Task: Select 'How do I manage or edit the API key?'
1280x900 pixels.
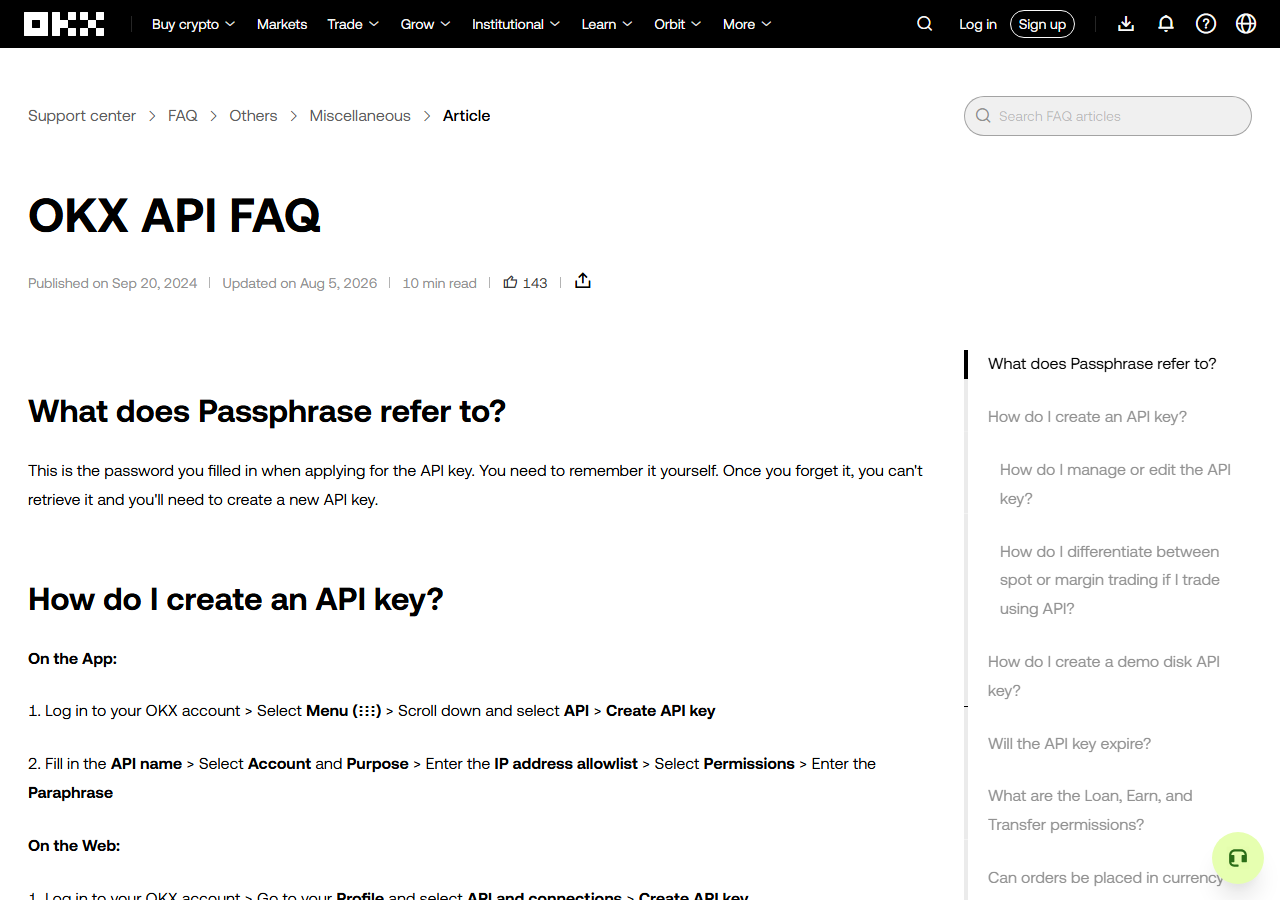Action: pyautogui.click(x=1115, y=484)
